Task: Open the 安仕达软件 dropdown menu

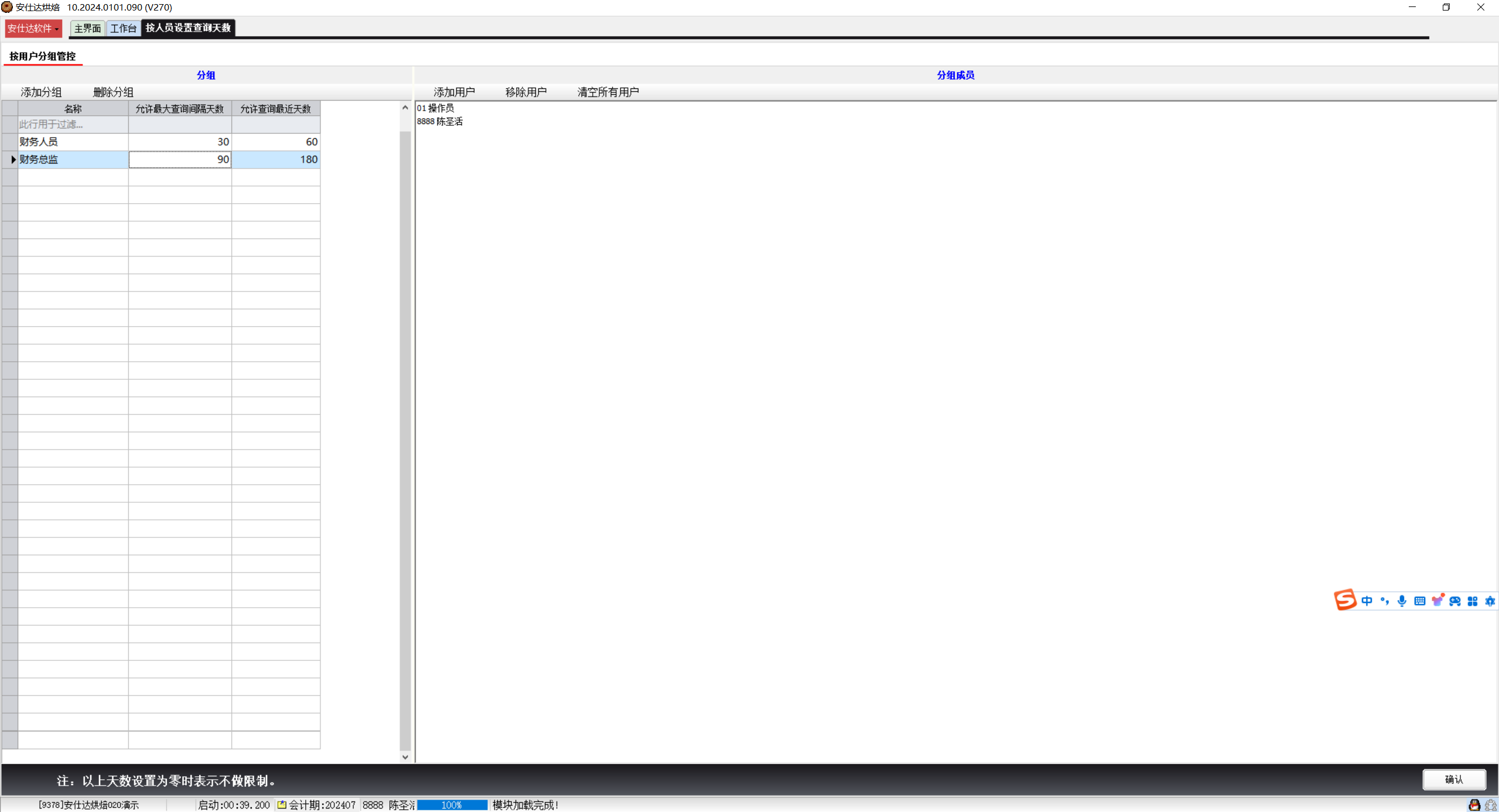Action: tap(33, 28)
